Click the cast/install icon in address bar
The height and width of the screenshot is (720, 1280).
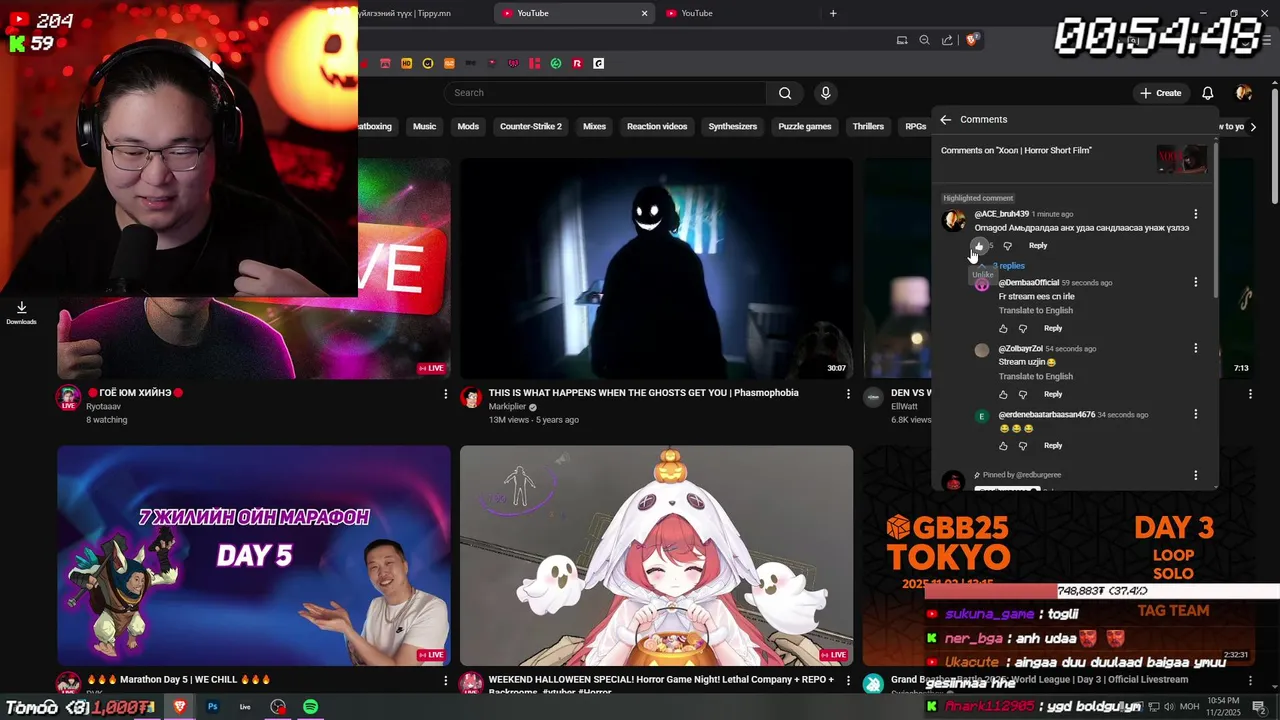[902, 40]
